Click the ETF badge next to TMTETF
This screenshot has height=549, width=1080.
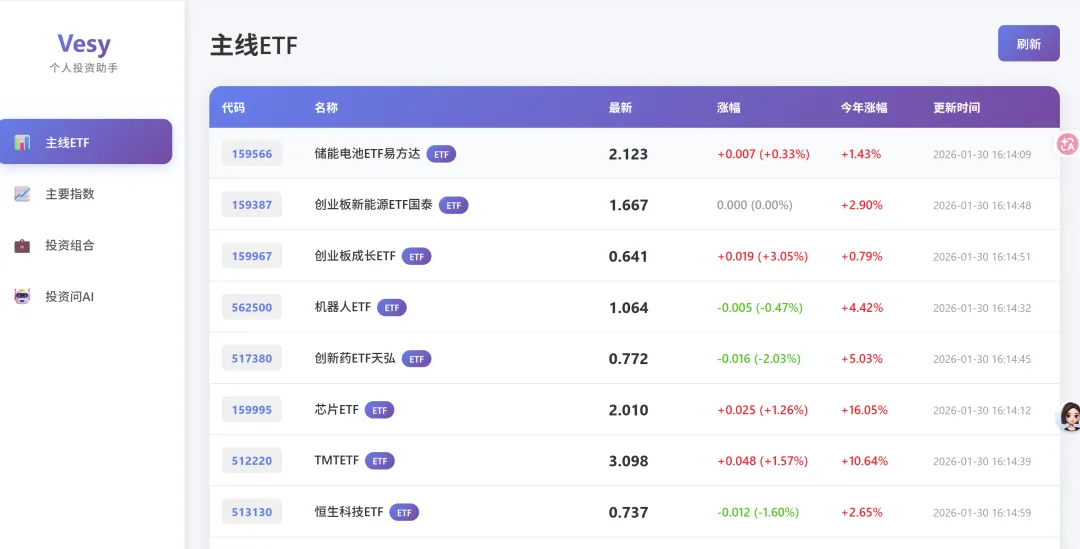[380, 461]
